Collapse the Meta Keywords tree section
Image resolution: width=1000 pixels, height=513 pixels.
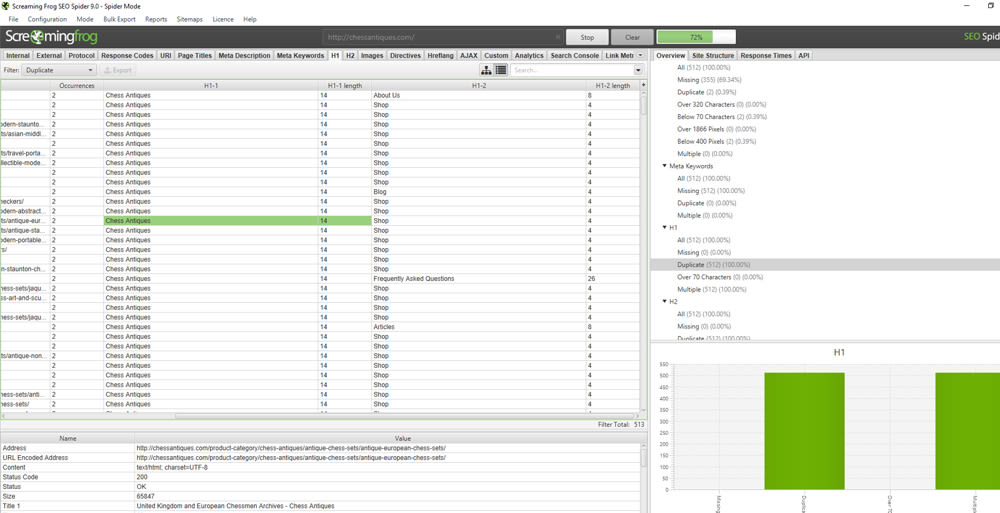tap(665, 166)
